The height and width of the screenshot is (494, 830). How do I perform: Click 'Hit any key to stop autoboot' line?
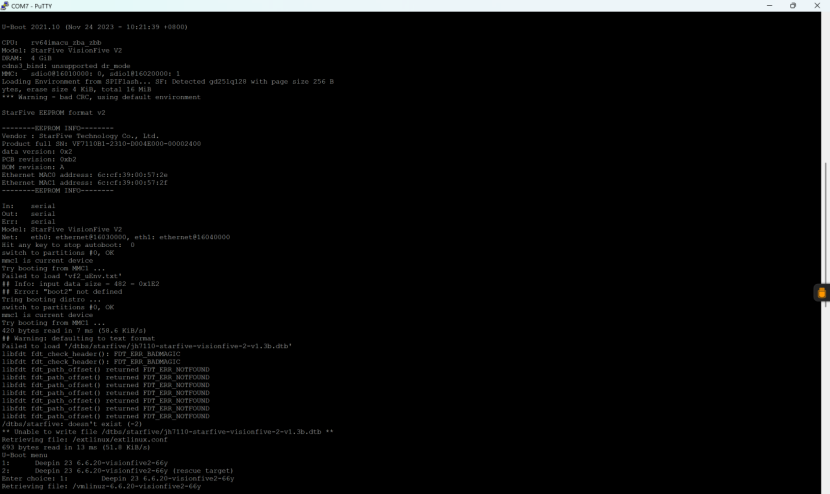coord(68,244)
